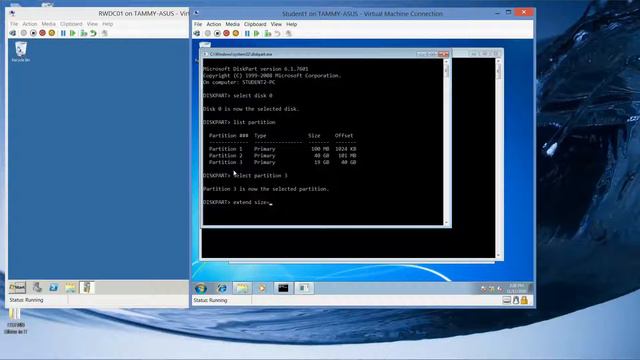Click green Reset icon in Student1 toolbar
640x360 pixels.
coord(256,33)
